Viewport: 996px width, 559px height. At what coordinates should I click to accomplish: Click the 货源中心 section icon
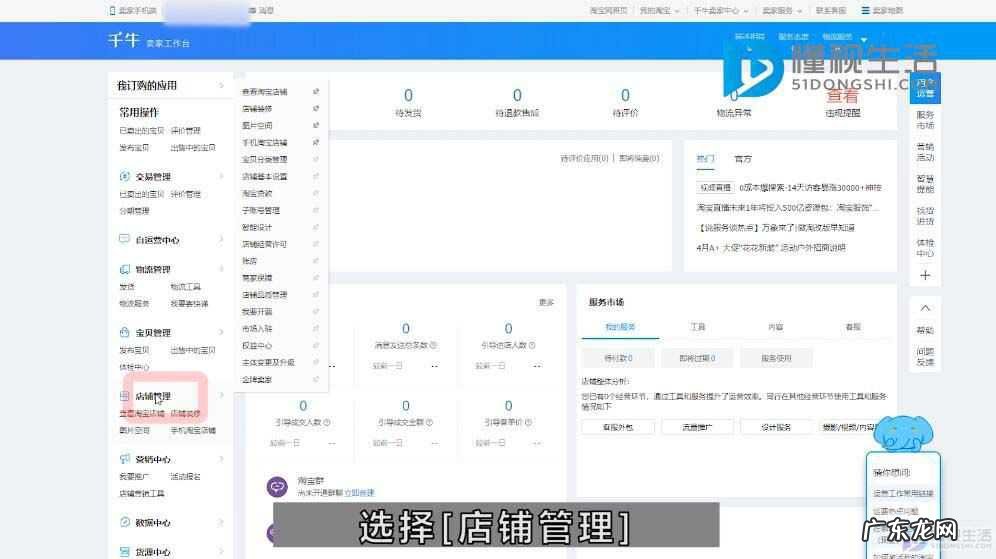(x=124, y=551)
